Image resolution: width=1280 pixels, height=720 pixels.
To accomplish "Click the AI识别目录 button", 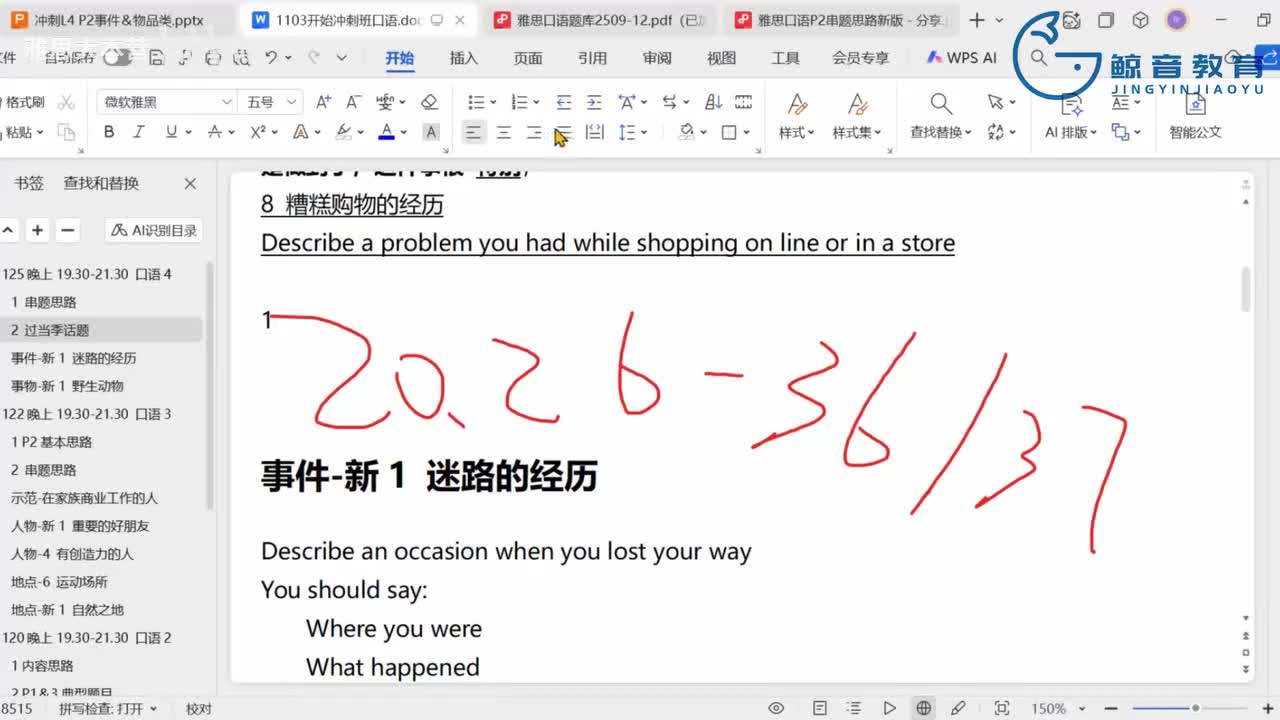I will [153, 230].
